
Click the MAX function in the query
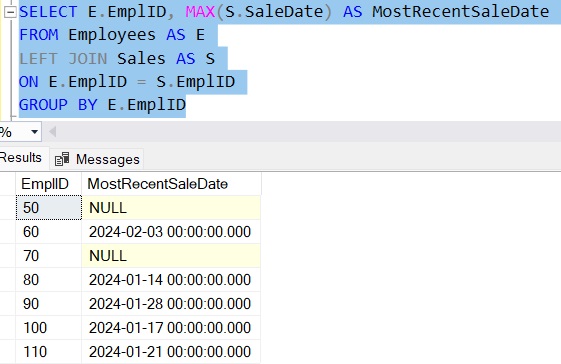point(200,12)
